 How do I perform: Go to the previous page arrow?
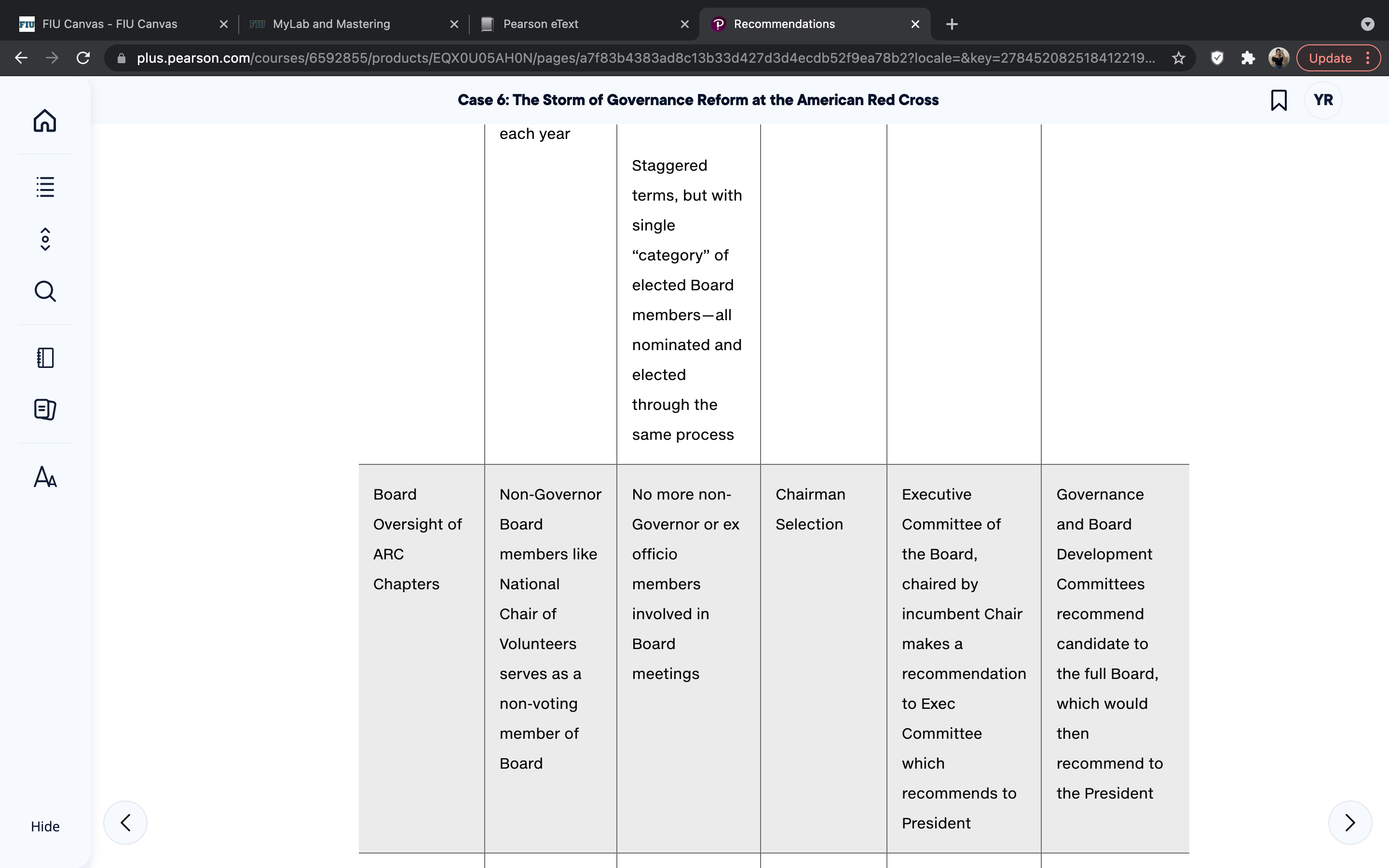(125, 823)
